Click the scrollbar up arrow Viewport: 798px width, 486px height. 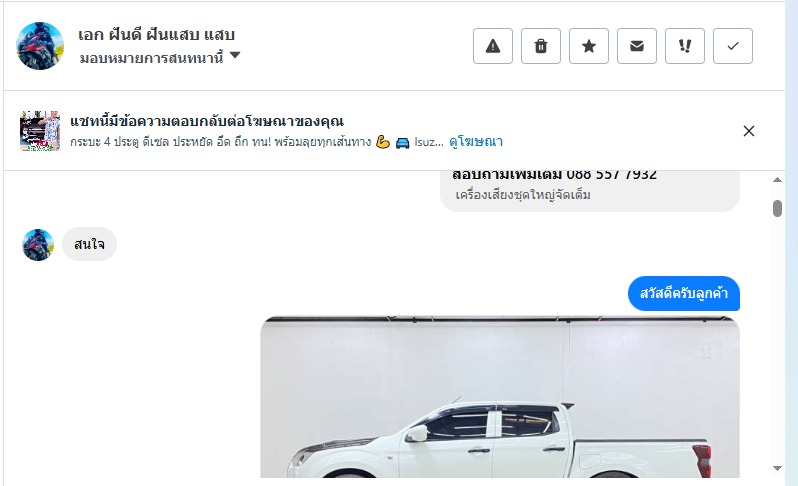[777, 180]
